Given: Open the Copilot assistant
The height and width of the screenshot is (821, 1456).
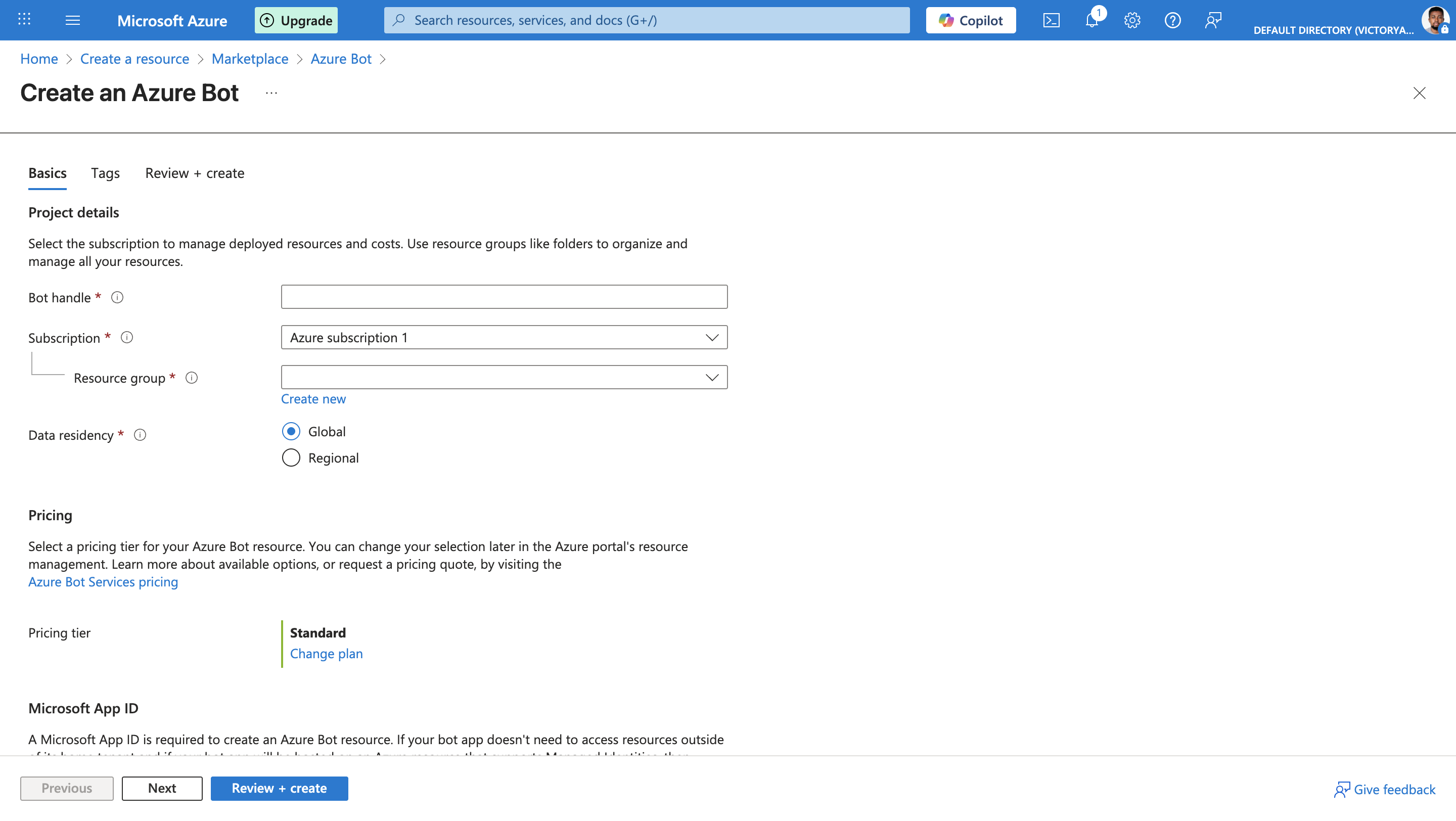Looking at the screenshot, I should tap(971, 20).
